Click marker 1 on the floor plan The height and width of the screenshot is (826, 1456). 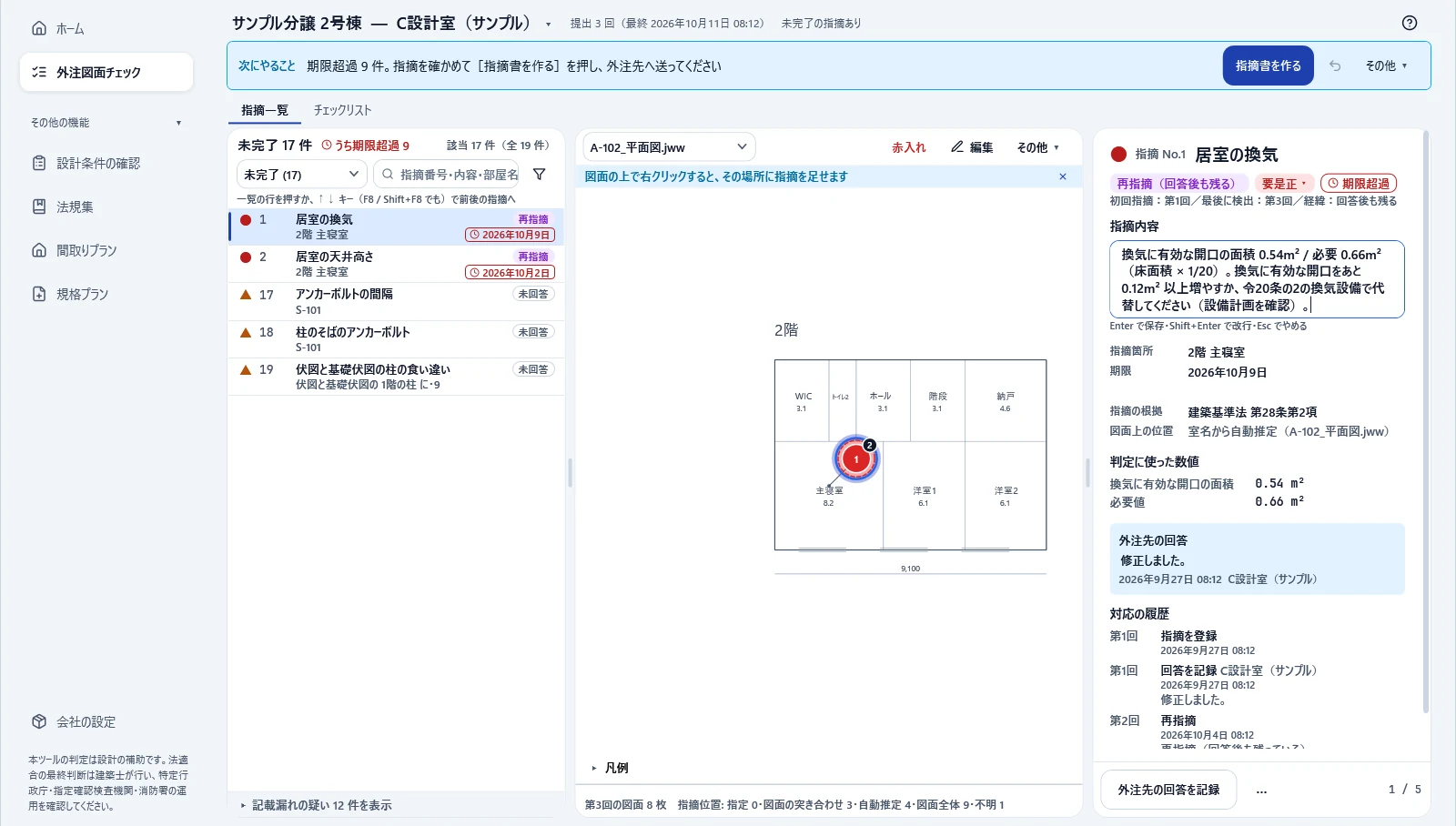point(855,459)
